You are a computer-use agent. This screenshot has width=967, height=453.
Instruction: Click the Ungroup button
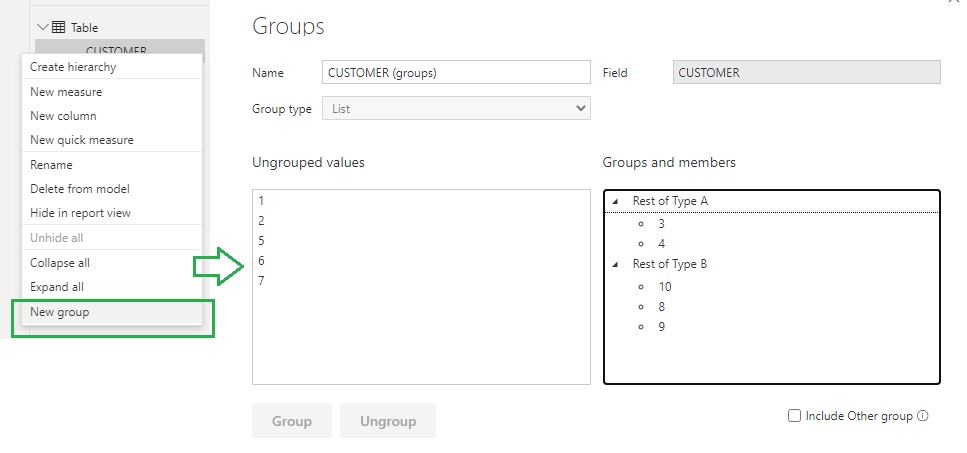coord(388,421)
